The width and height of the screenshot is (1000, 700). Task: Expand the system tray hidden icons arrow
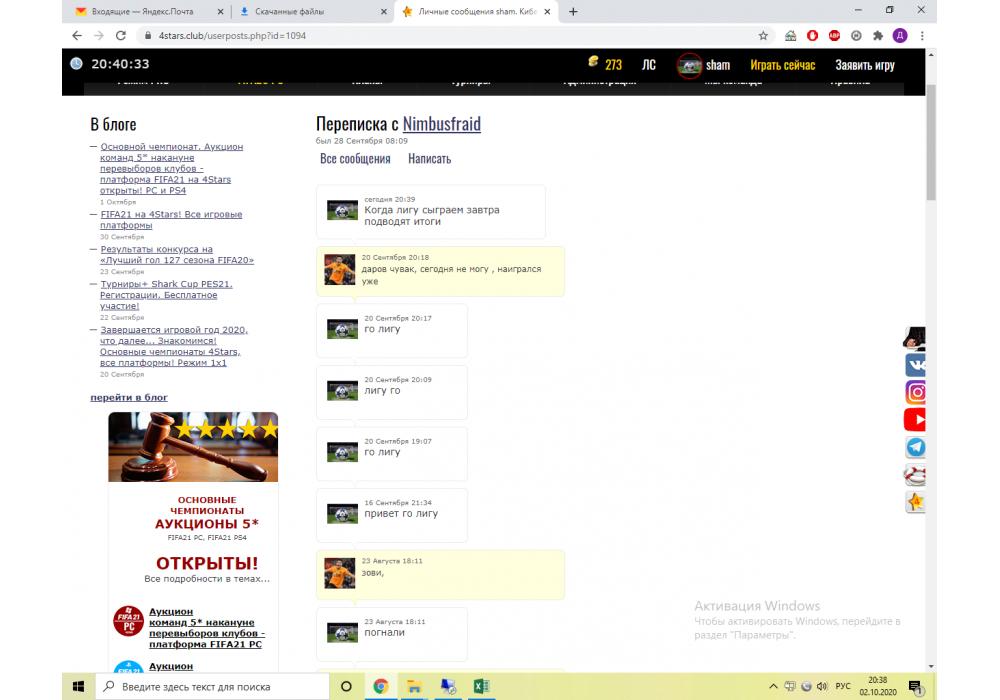click(773, 687)
